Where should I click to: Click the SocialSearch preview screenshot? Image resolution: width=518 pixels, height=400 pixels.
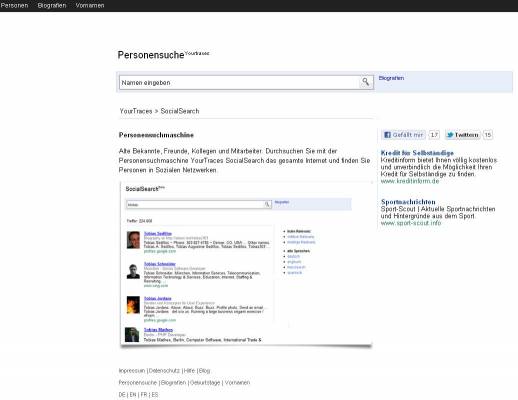click(x=246, y=264)
